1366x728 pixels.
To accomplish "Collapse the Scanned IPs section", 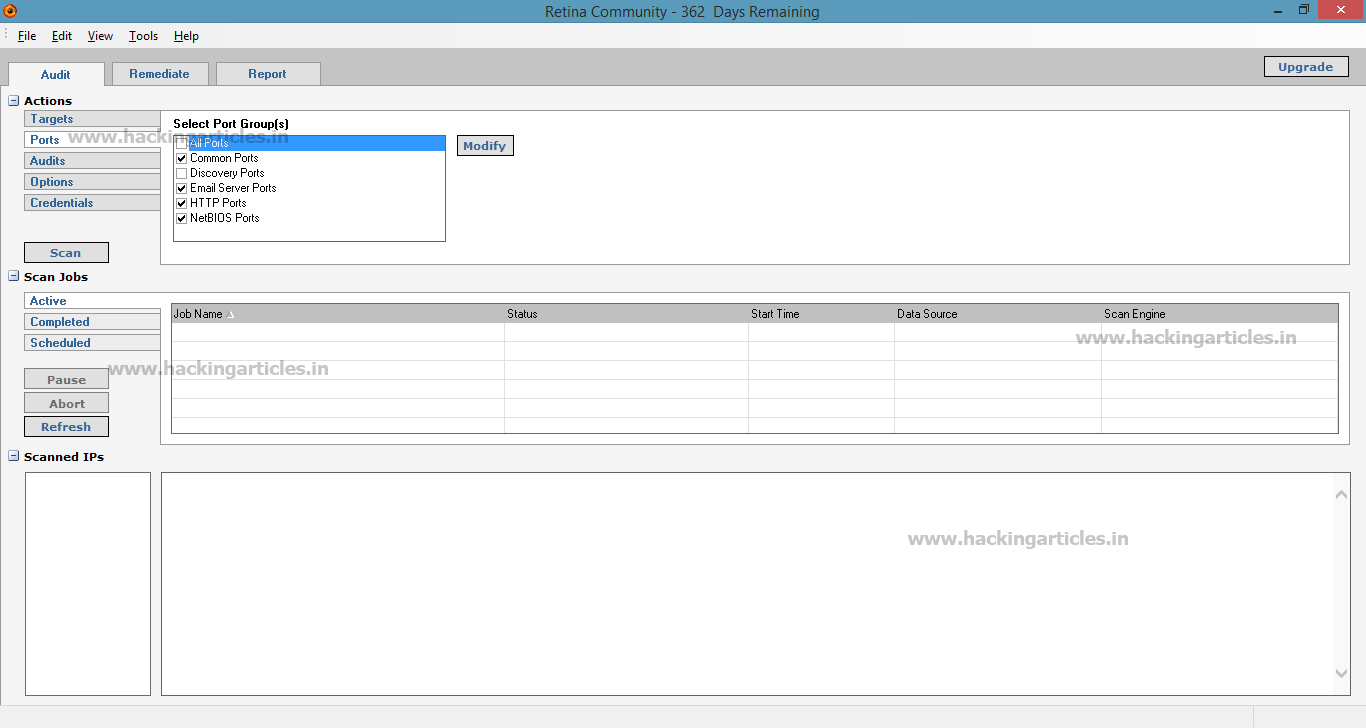I will tap(14, 457).
